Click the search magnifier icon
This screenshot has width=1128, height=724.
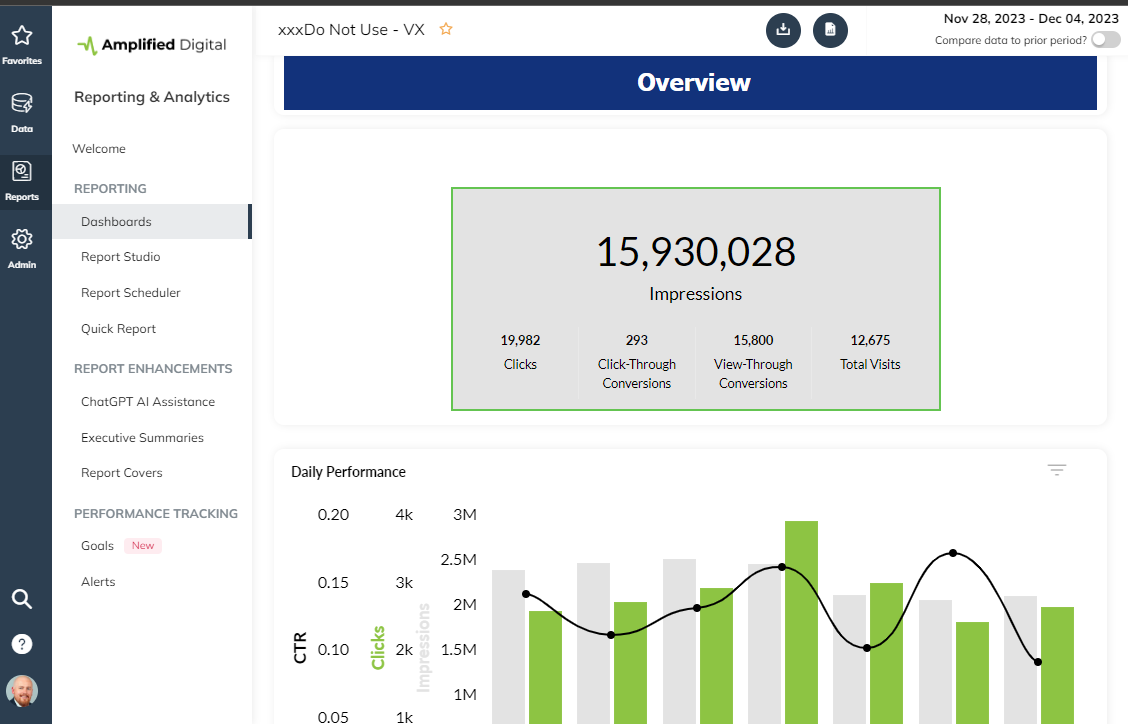pos(22,599)
